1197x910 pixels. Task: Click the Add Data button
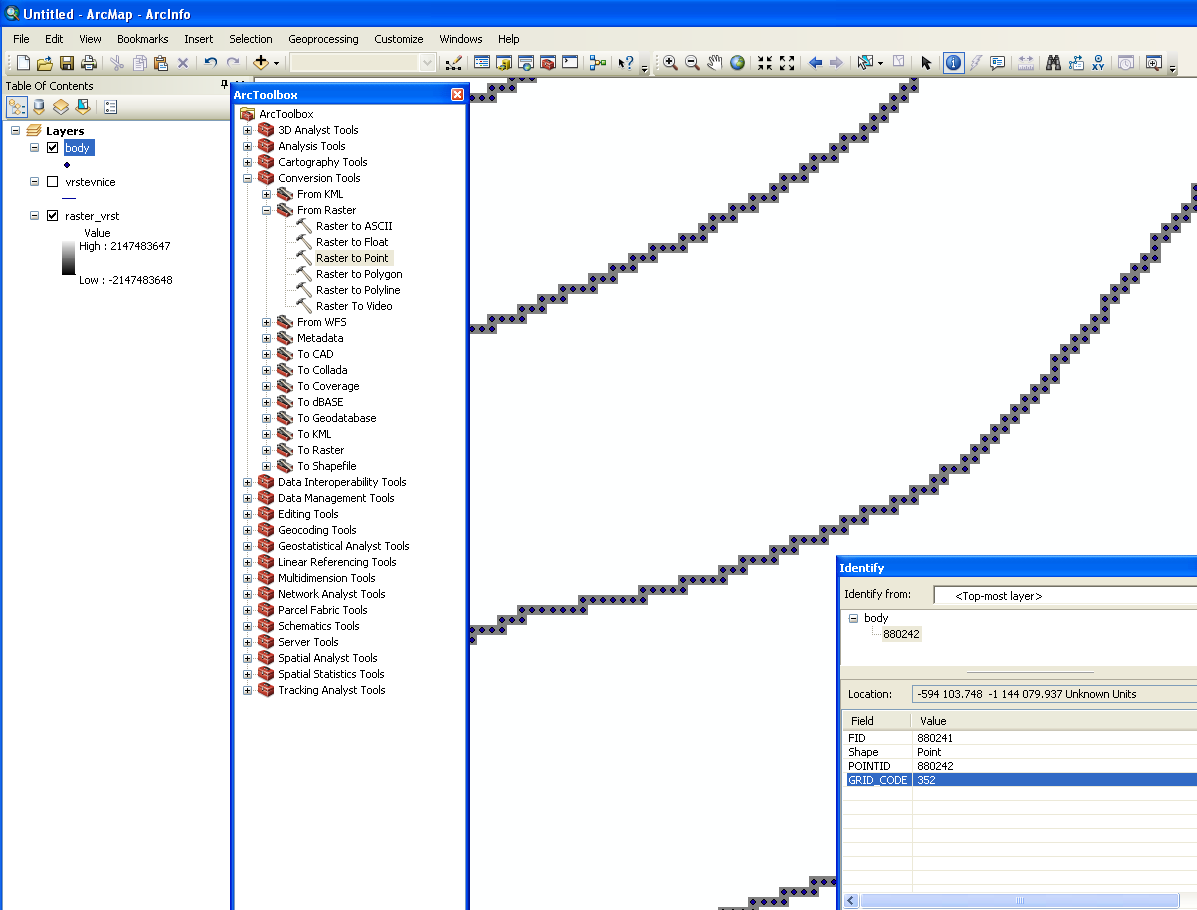(261, 63)
